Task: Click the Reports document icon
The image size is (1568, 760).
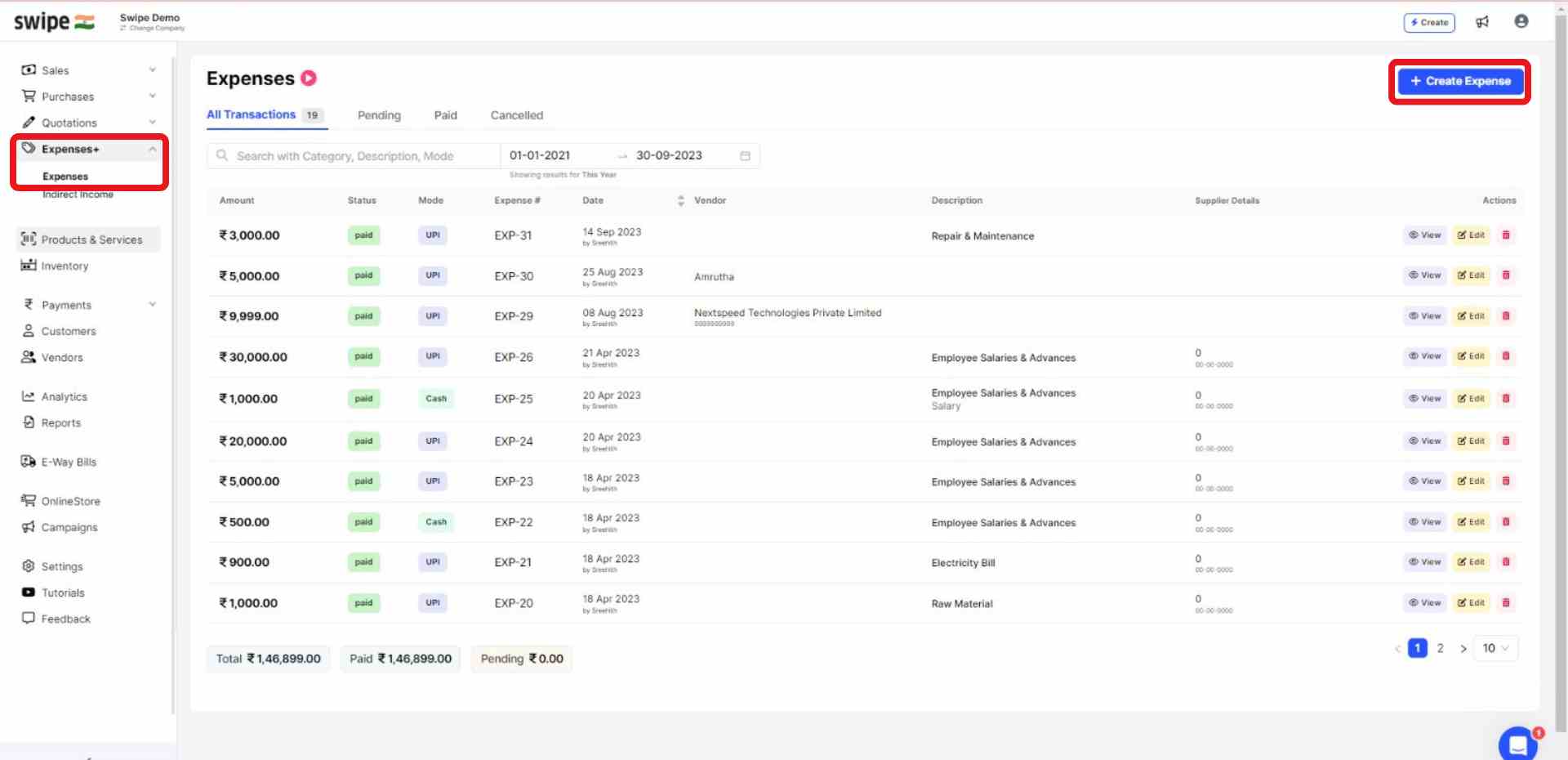Action: coord(29,422)
